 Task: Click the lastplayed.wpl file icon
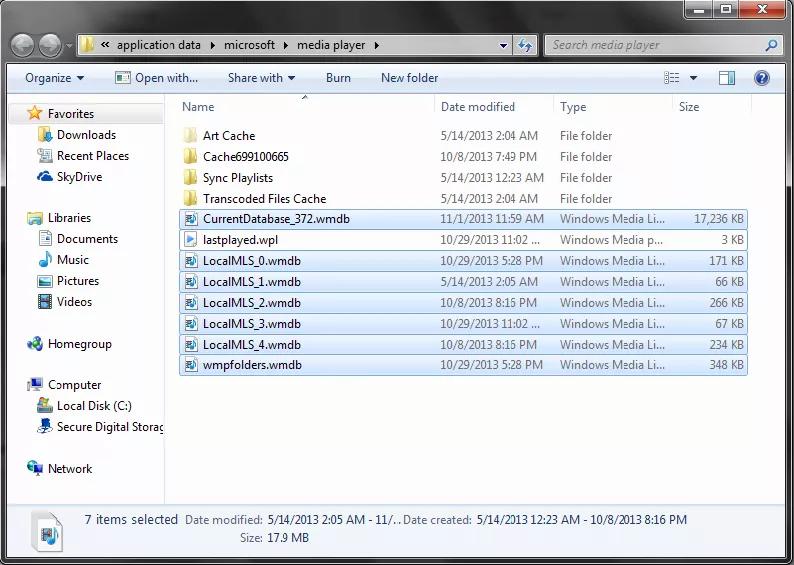point(191,240)
